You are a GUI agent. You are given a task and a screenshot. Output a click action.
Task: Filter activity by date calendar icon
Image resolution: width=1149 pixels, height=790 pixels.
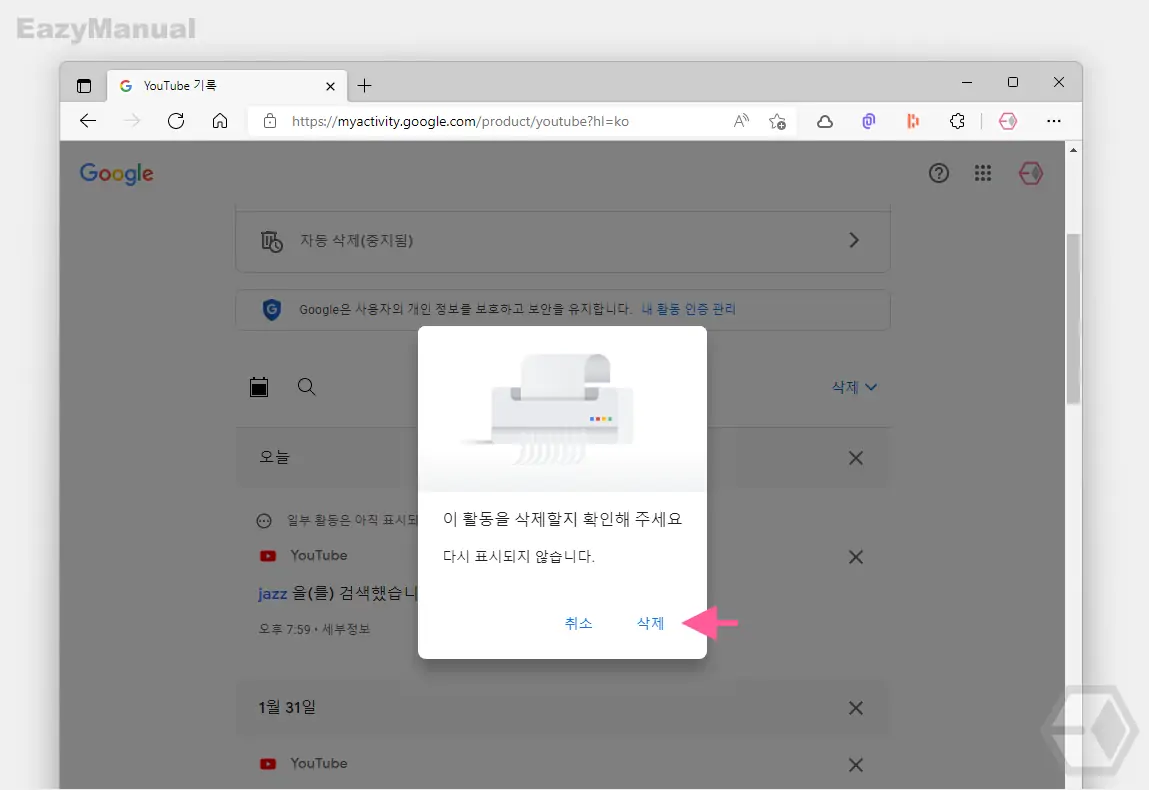(x=259, y=387)
